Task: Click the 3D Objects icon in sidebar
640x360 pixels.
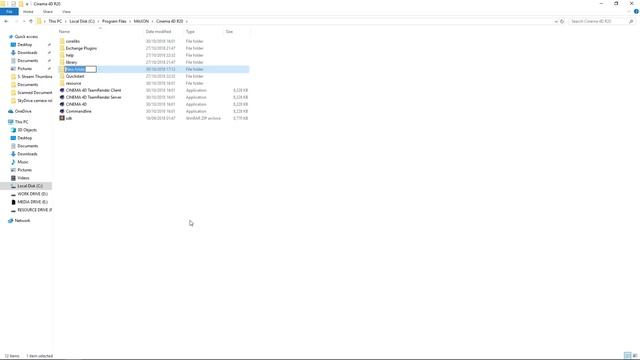Action: pyautogui.click(x=13, y=130)
